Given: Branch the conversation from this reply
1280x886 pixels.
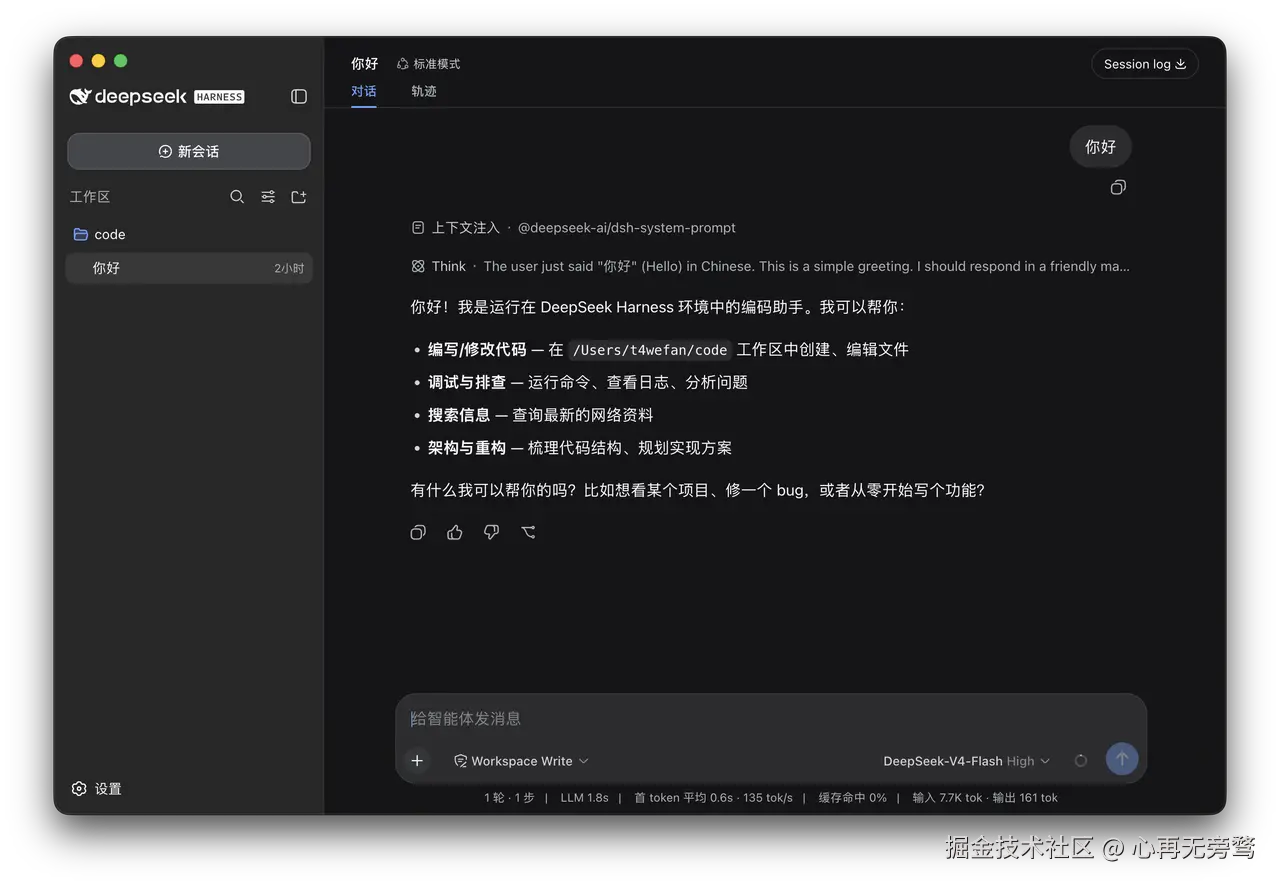Looking at the screenshot, I should coord(528,532).
